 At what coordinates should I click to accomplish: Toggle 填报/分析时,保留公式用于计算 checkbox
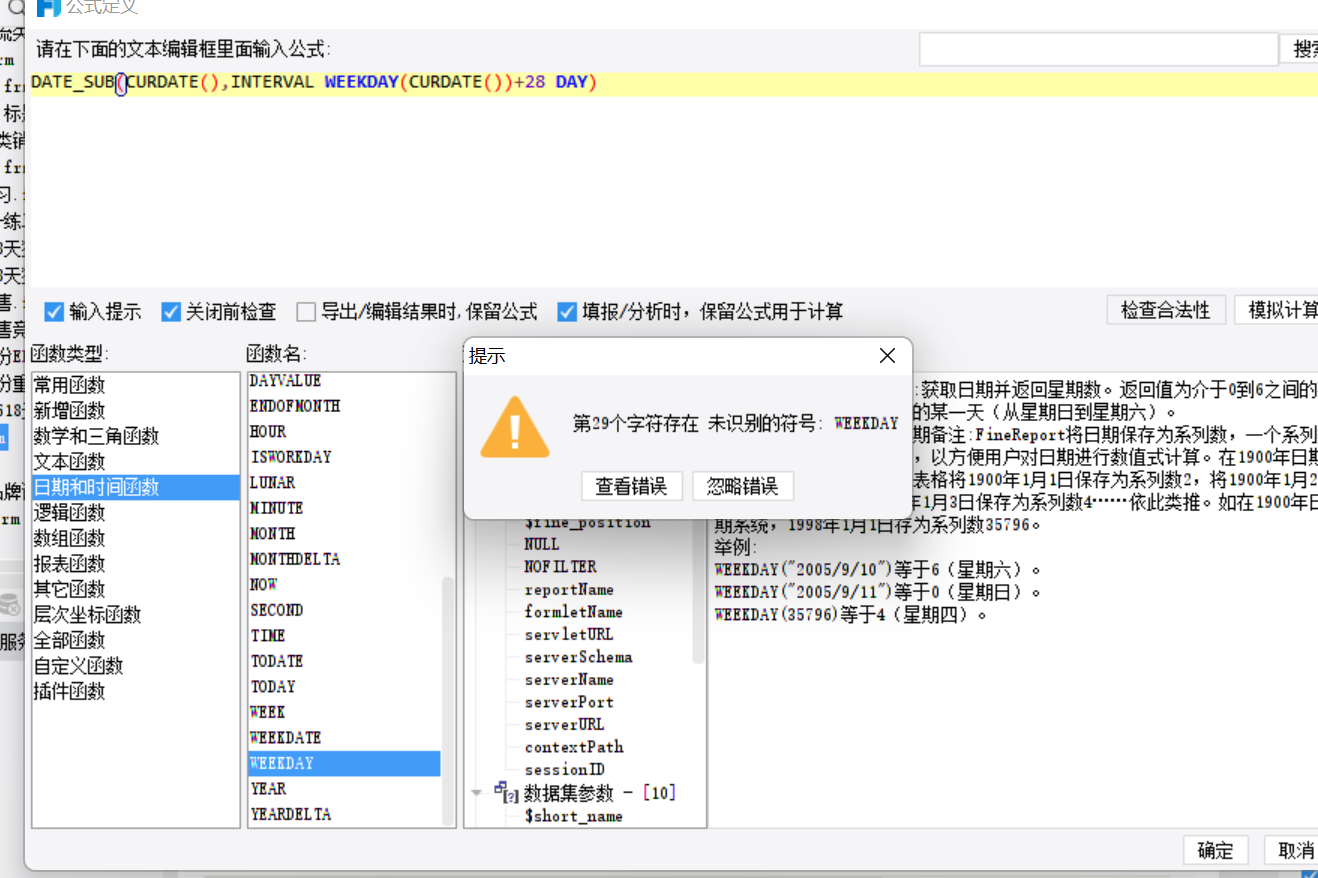click(568, 311)
